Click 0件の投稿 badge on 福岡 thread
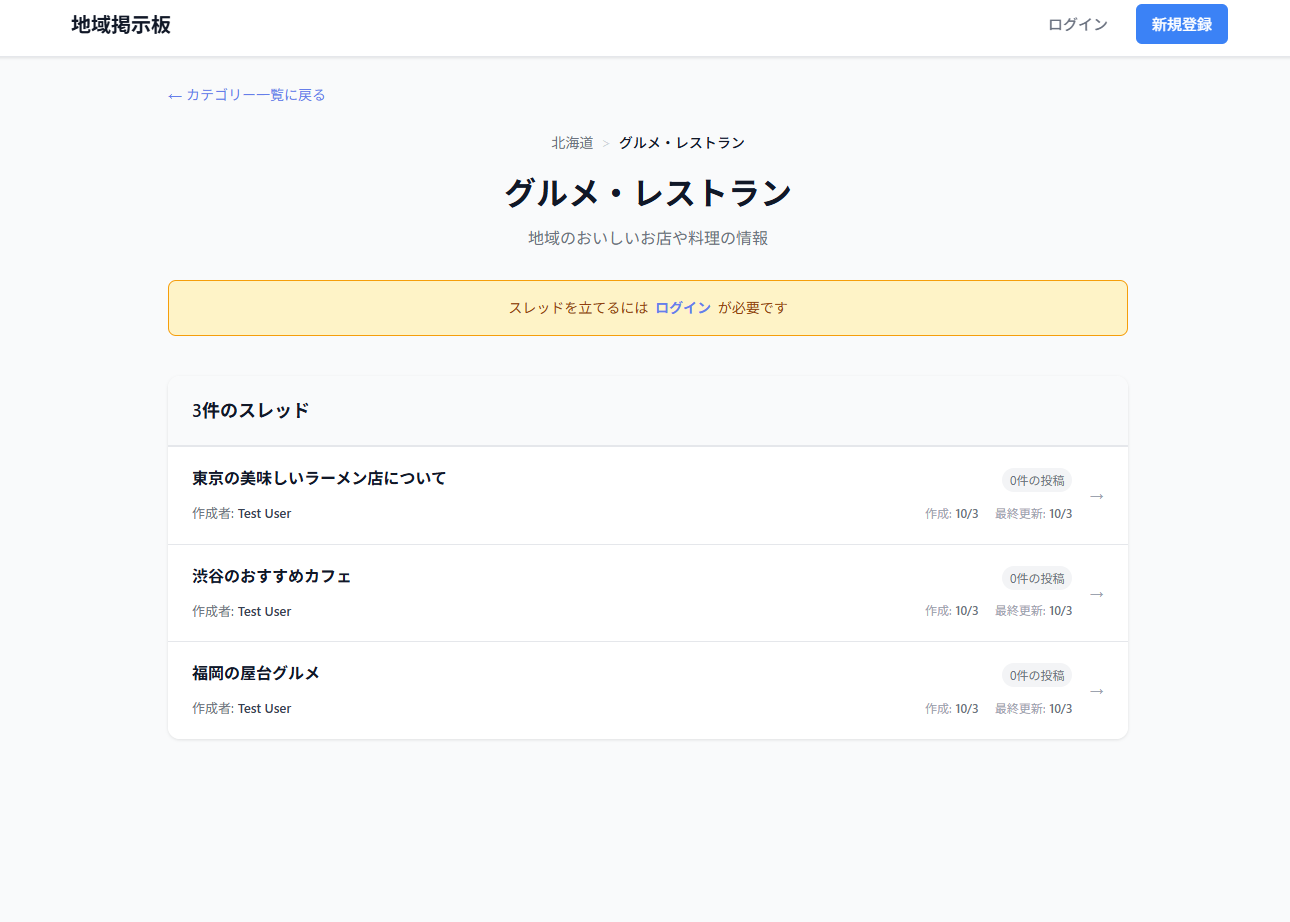This screenshot has width=1290, height=922. (1036, 675)
